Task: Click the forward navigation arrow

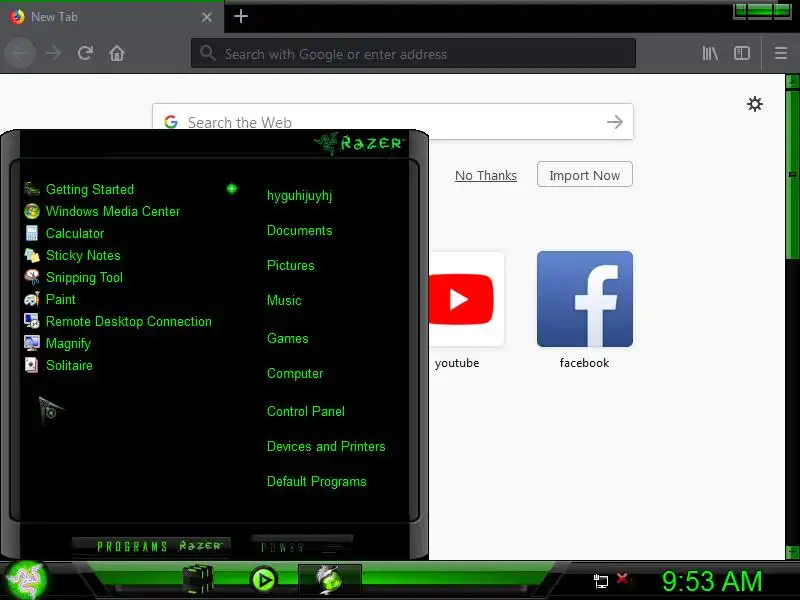Action: pyautogui.click(x=53, y=53)
